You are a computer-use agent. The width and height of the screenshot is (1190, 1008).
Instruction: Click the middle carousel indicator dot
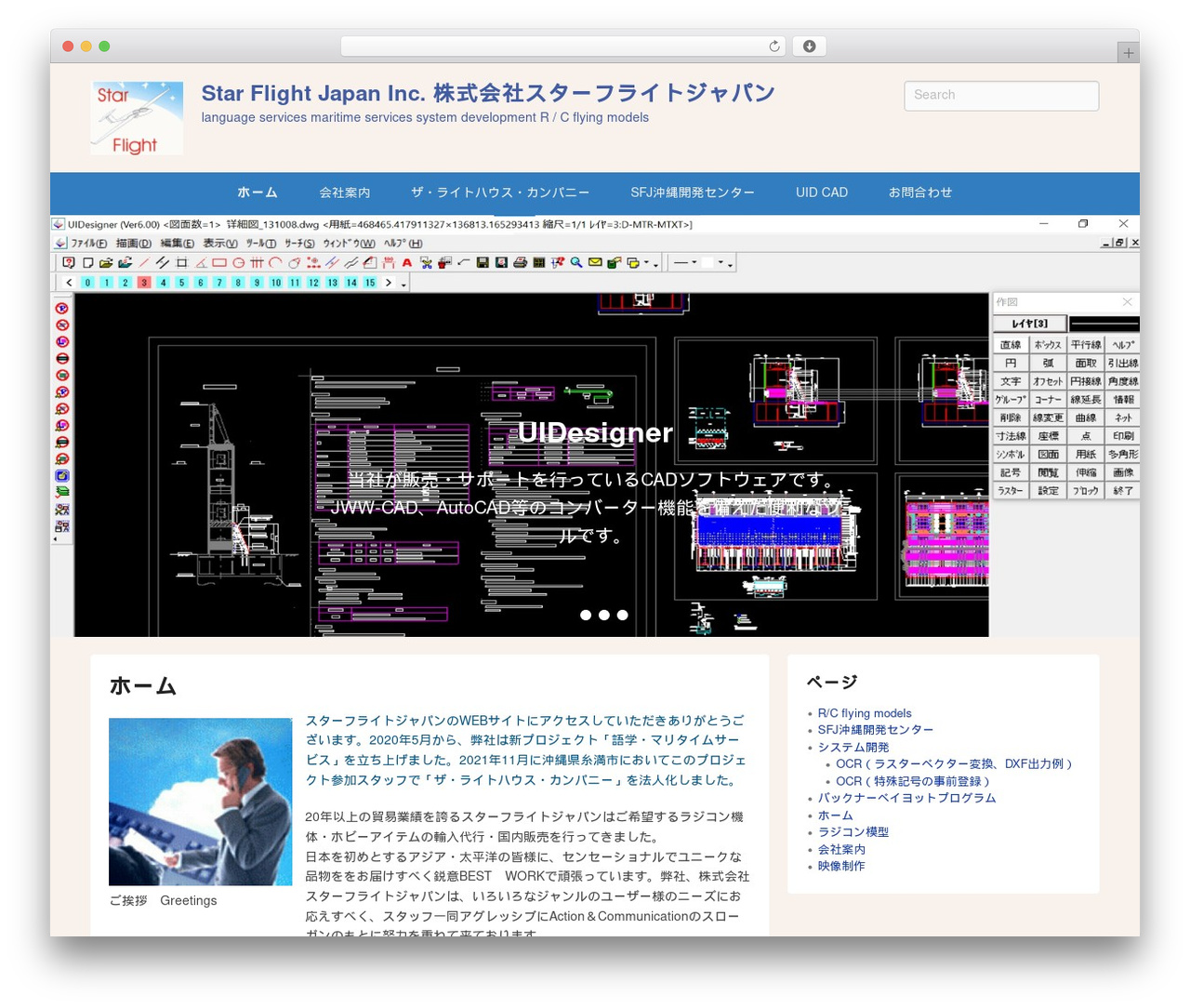(604, 615)
